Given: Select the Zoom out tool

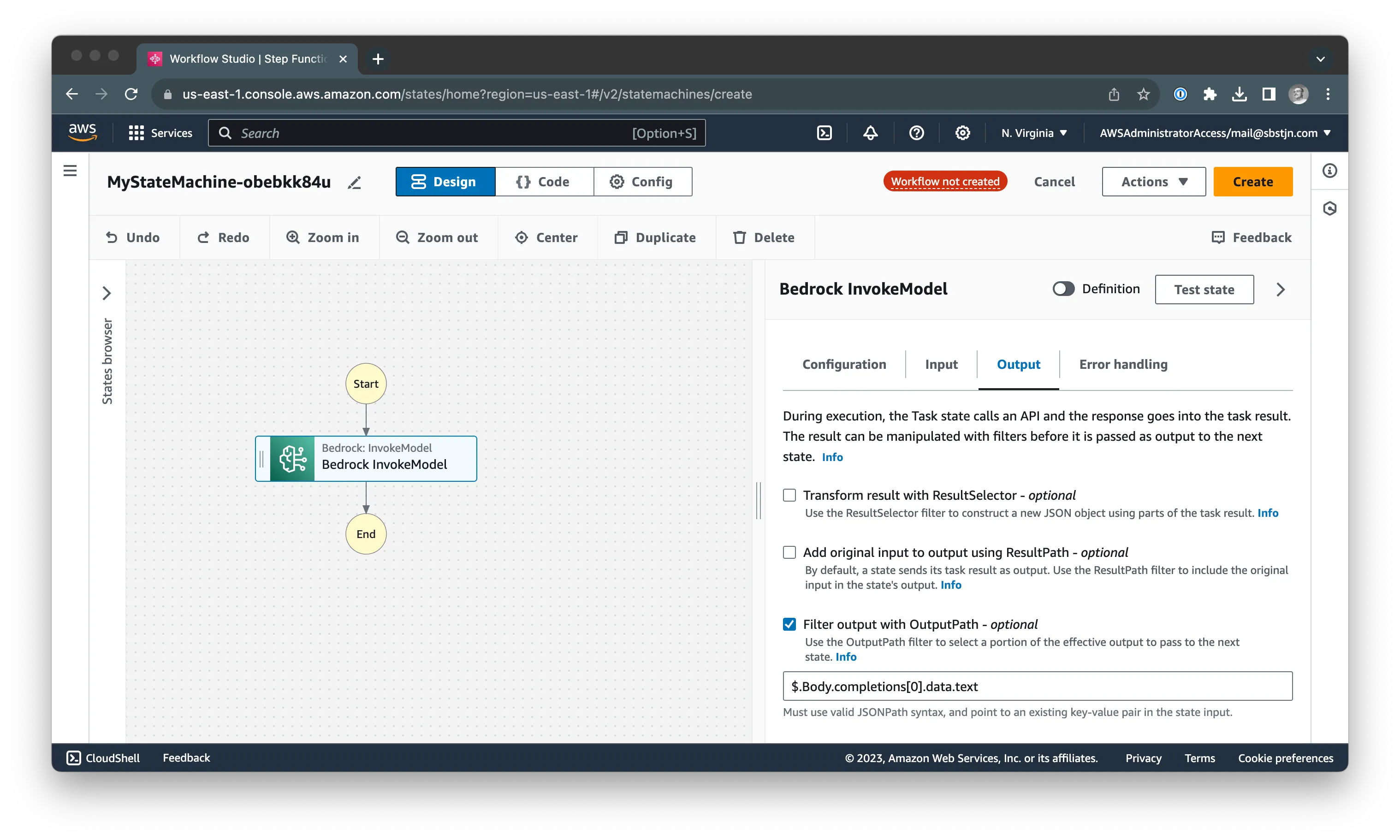Looking at the screenshot, I should coord(437,237).
